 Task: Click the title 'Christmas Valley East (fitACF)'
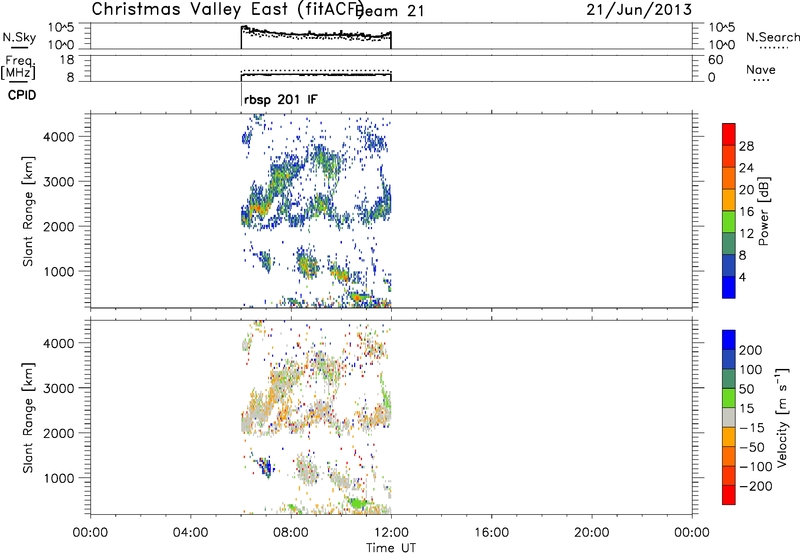coord(228,10)
